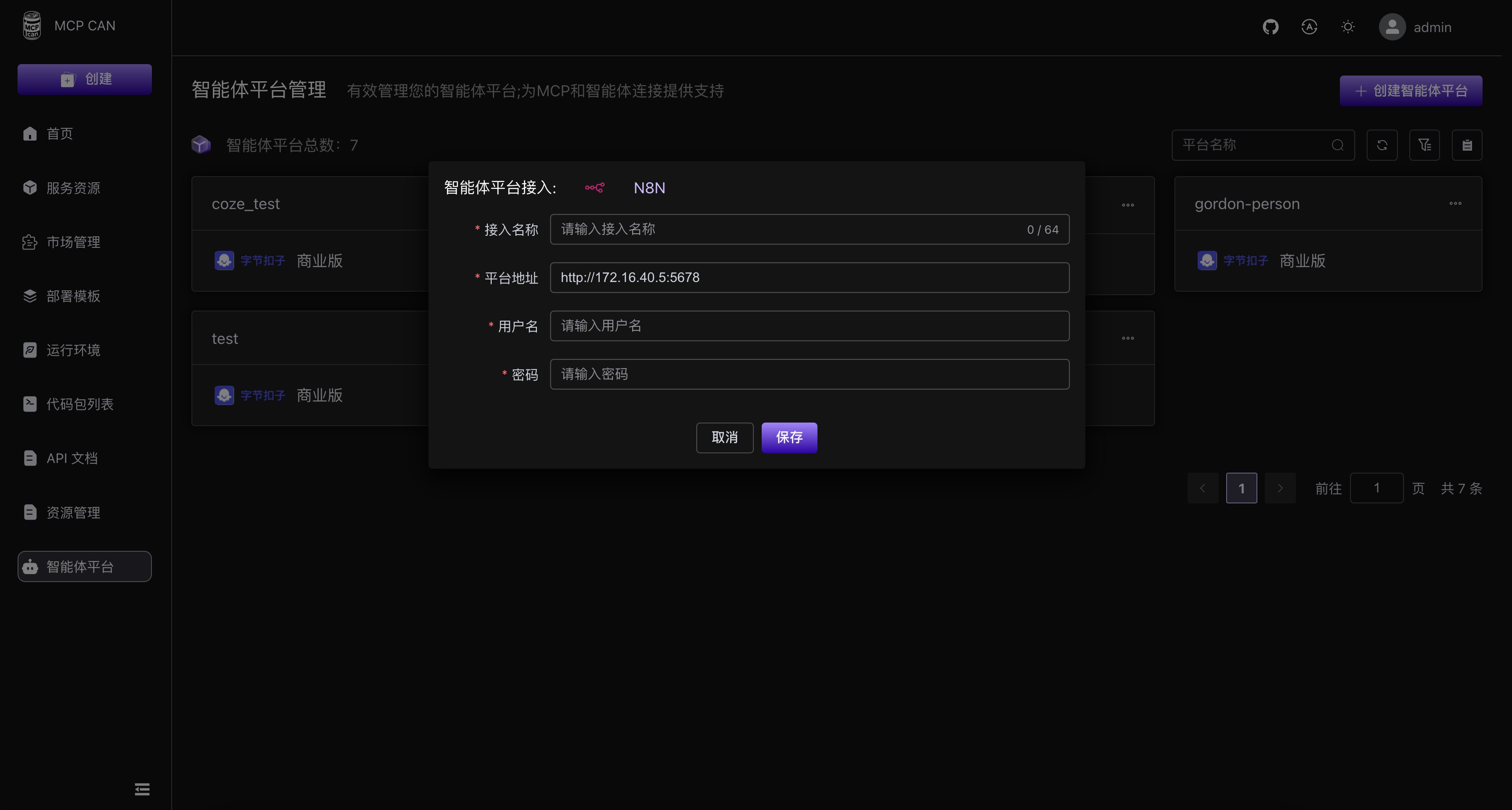The height and width of the screenshot is (810, 1512).
Task: Click the 创建 button in sidebar
Action: [85, 80]
